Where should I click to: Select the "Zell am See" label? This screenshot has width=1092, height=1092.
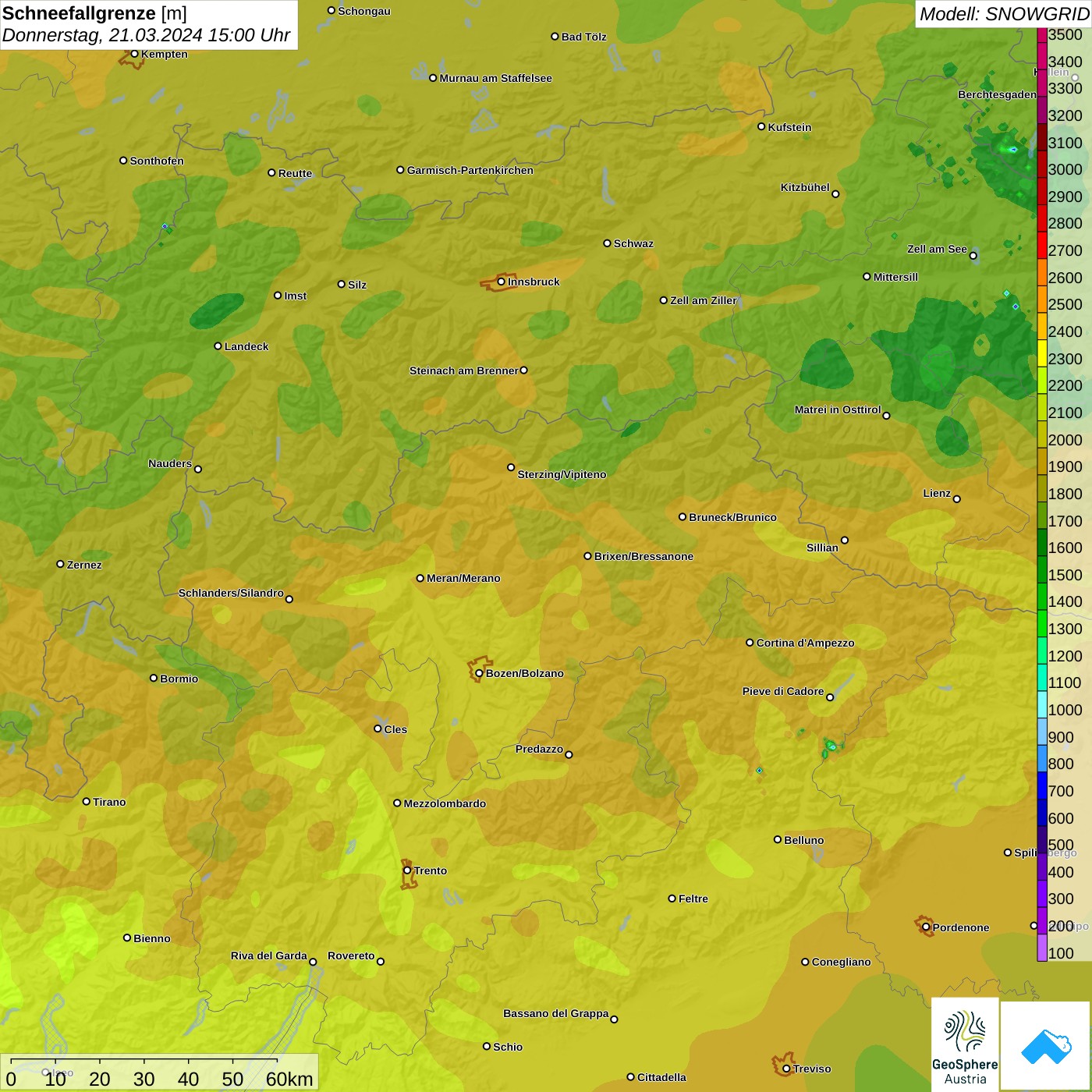[x=937, y=249]
